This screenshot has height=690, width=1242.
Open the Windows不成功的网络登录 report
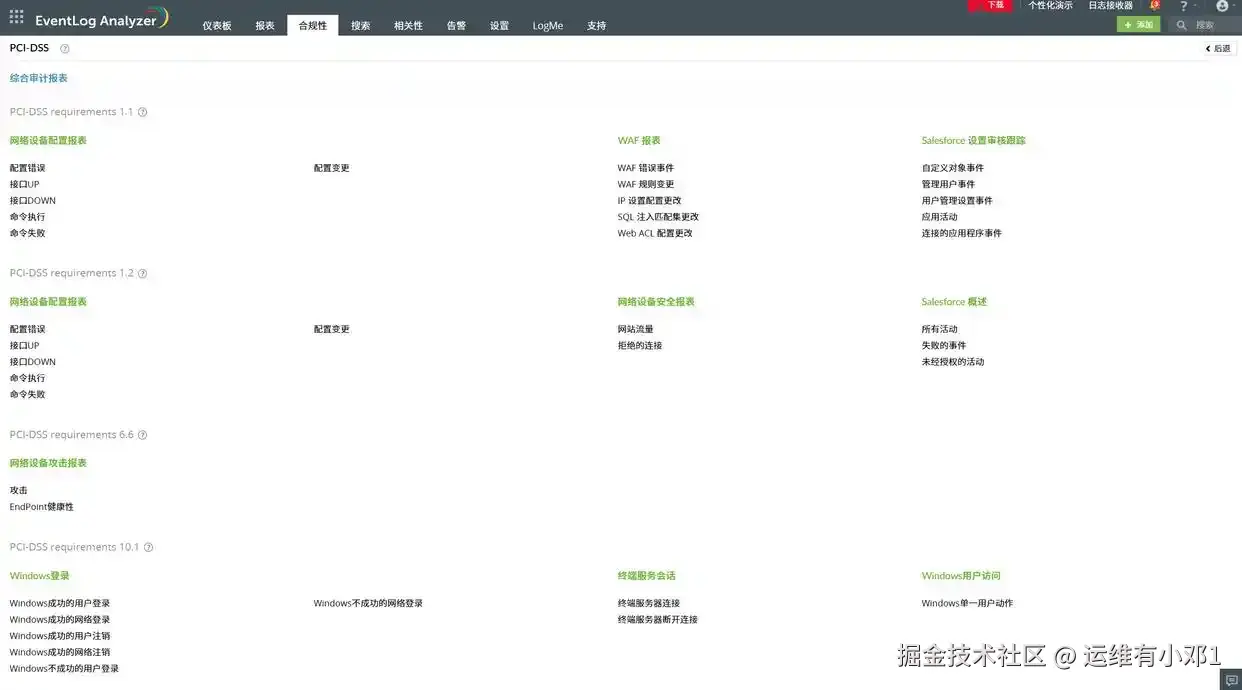tap(368, 604)
